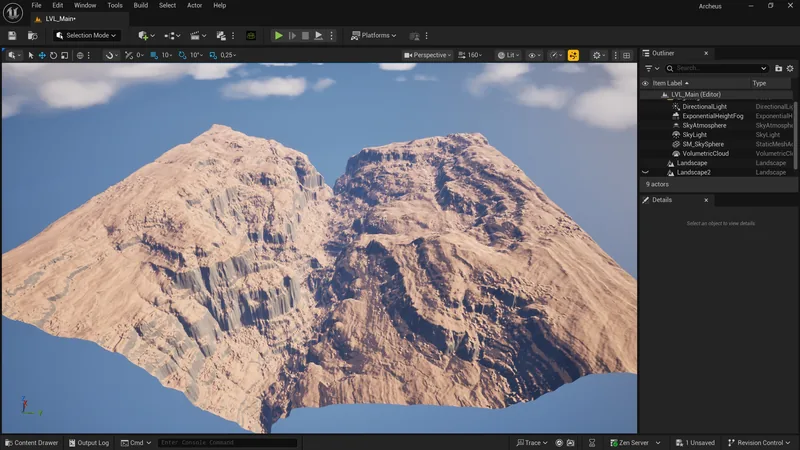This screenshot has width=800, height=450.
Task: Open the Blueprints dropdown
Action: click(172, 36)
